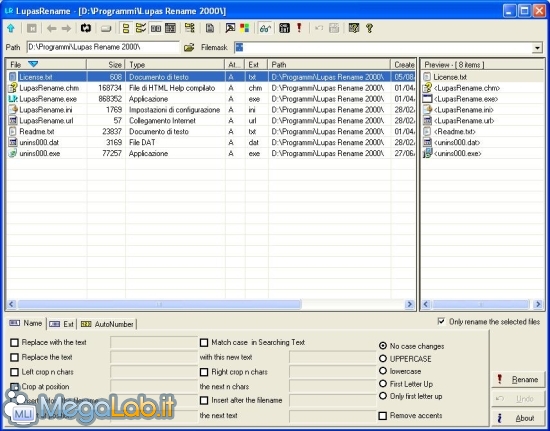Viewport: 550px width, 431px height.
Task: Enable Replace with the text checkbox
Action: pyautogui.click(x=14, y=343)
